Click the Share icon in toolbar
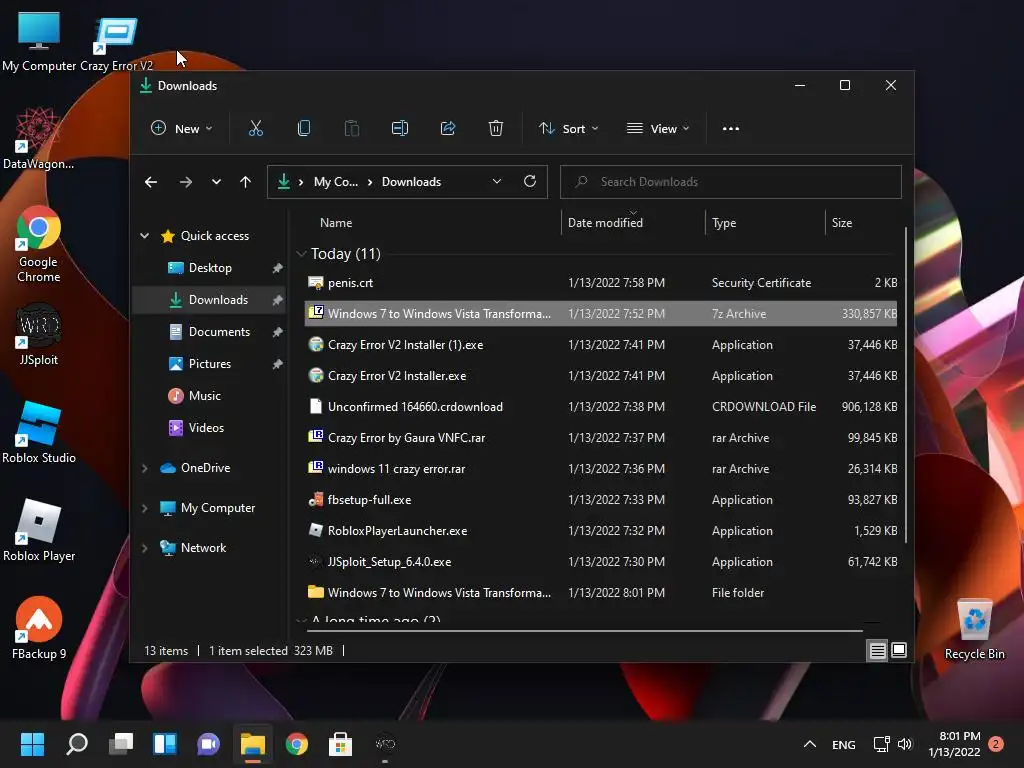 (x=448, y=129)
